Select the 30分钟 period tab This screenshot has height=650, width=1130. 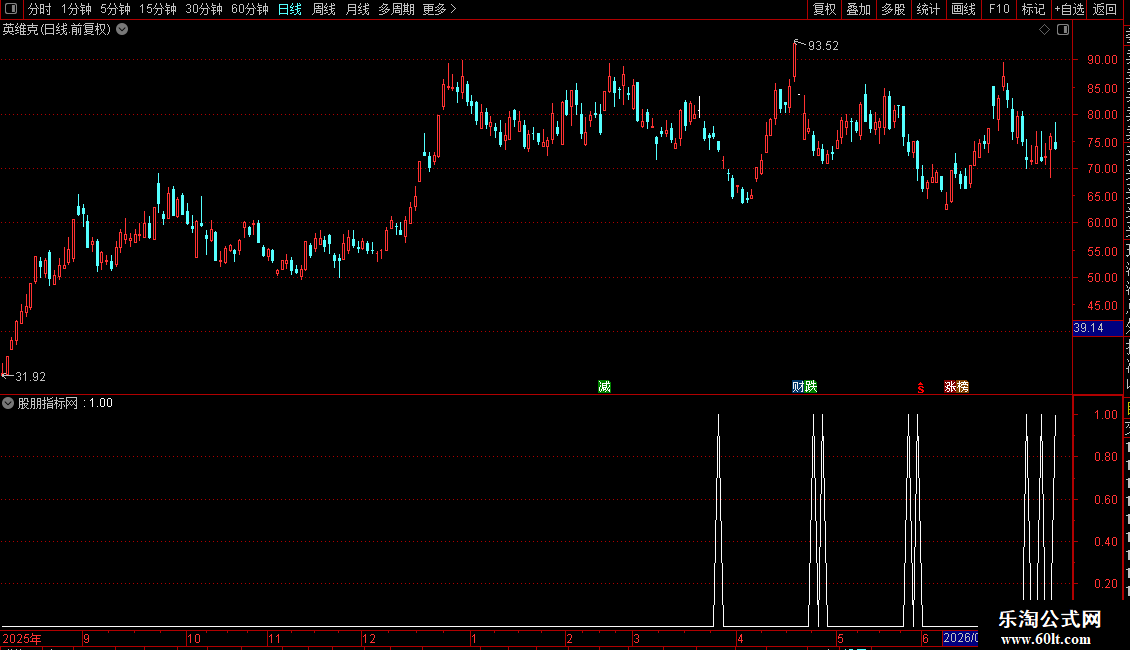coord(204,9)
